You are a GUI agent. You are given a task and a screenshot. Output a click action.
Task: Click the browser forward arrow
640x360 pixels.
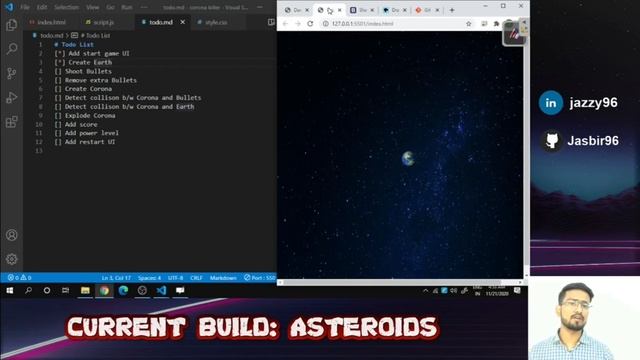point(298,24)
